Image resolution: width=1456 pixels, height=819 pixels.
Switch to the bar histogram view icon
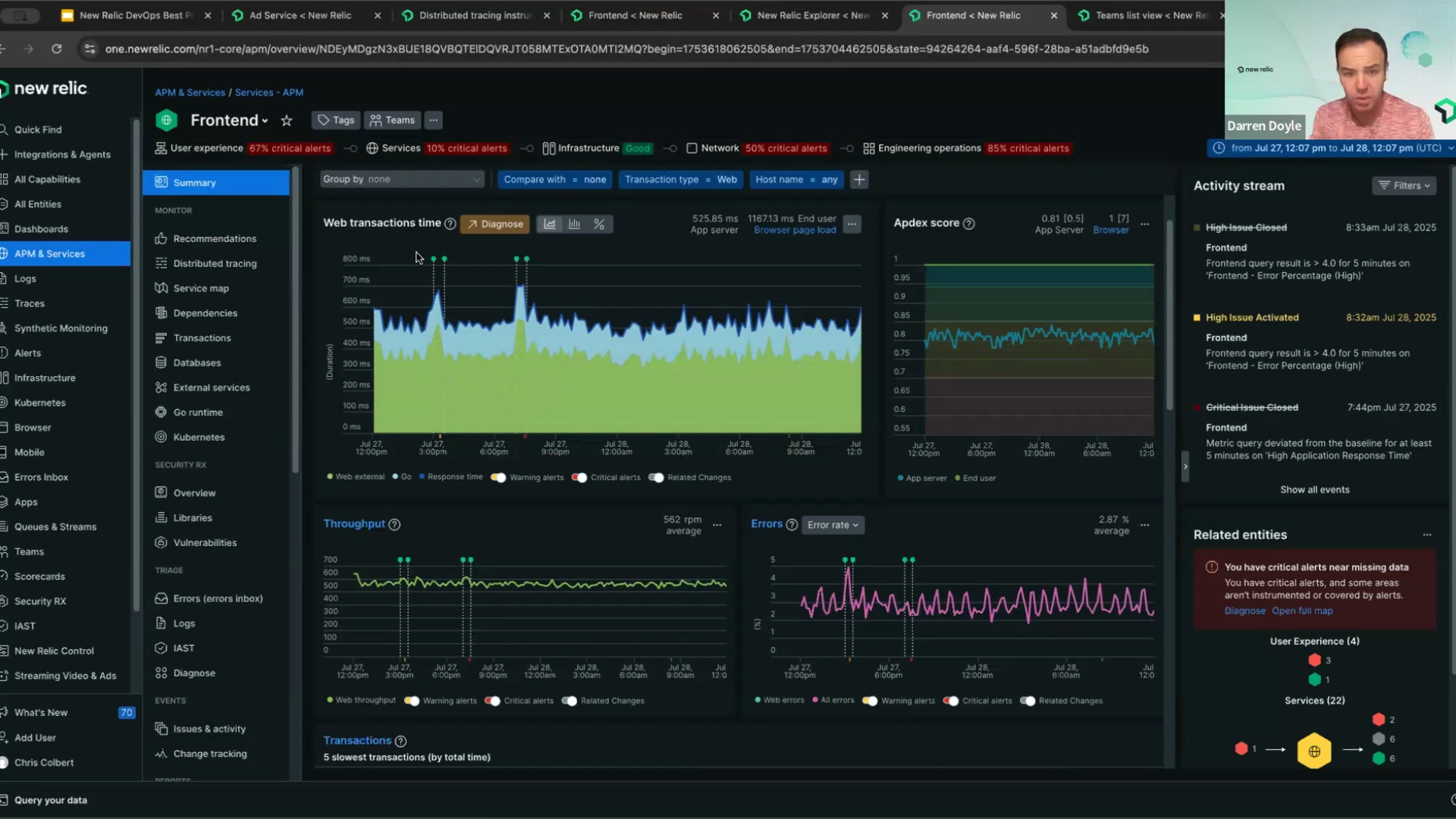(x=575, y=224)
